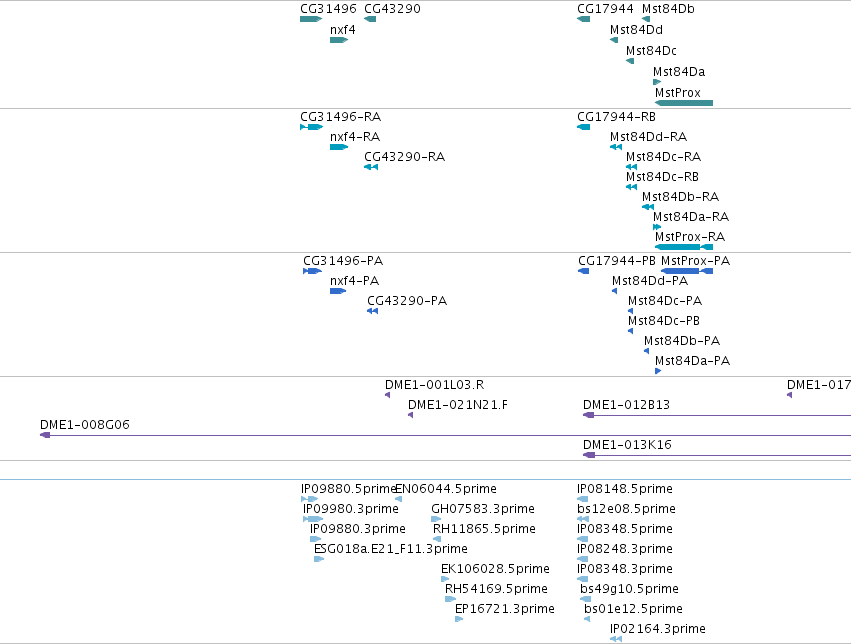Select the CG43290 gene glyph
This screenshot has height=644, width=851.
coord(370,19)
